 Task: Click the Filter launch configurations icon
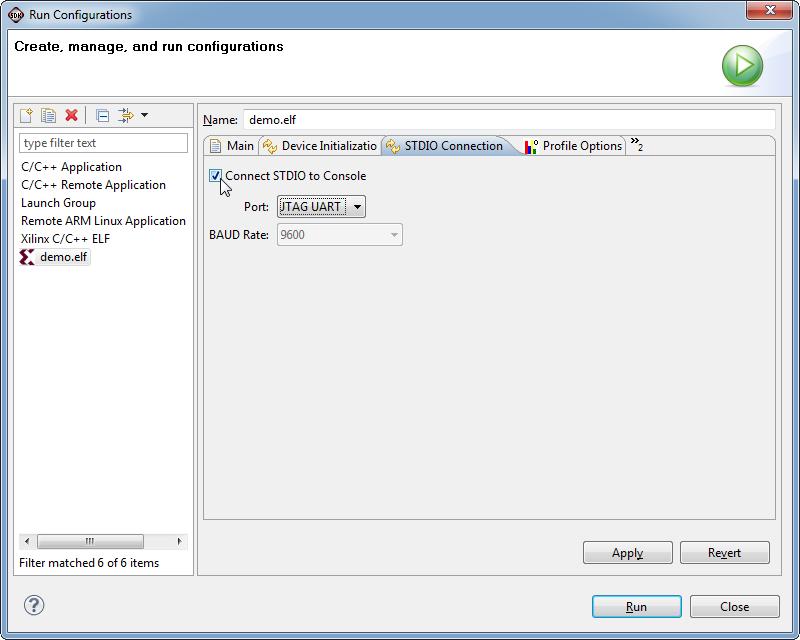[126, 115]
